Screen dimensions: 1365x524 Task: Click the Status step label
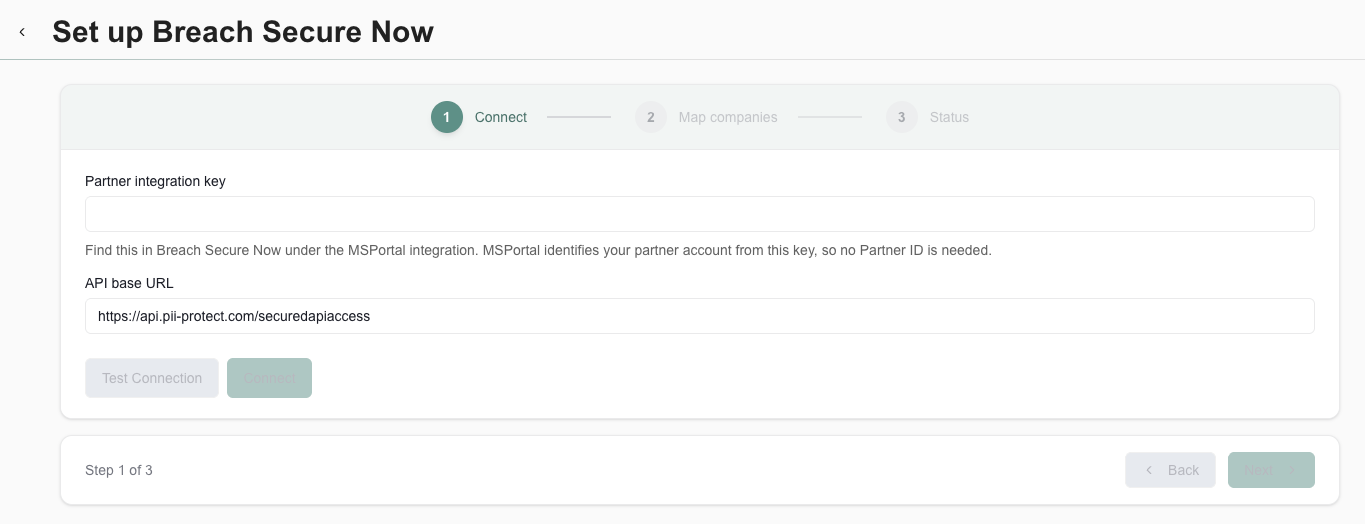tap(949, 117)
